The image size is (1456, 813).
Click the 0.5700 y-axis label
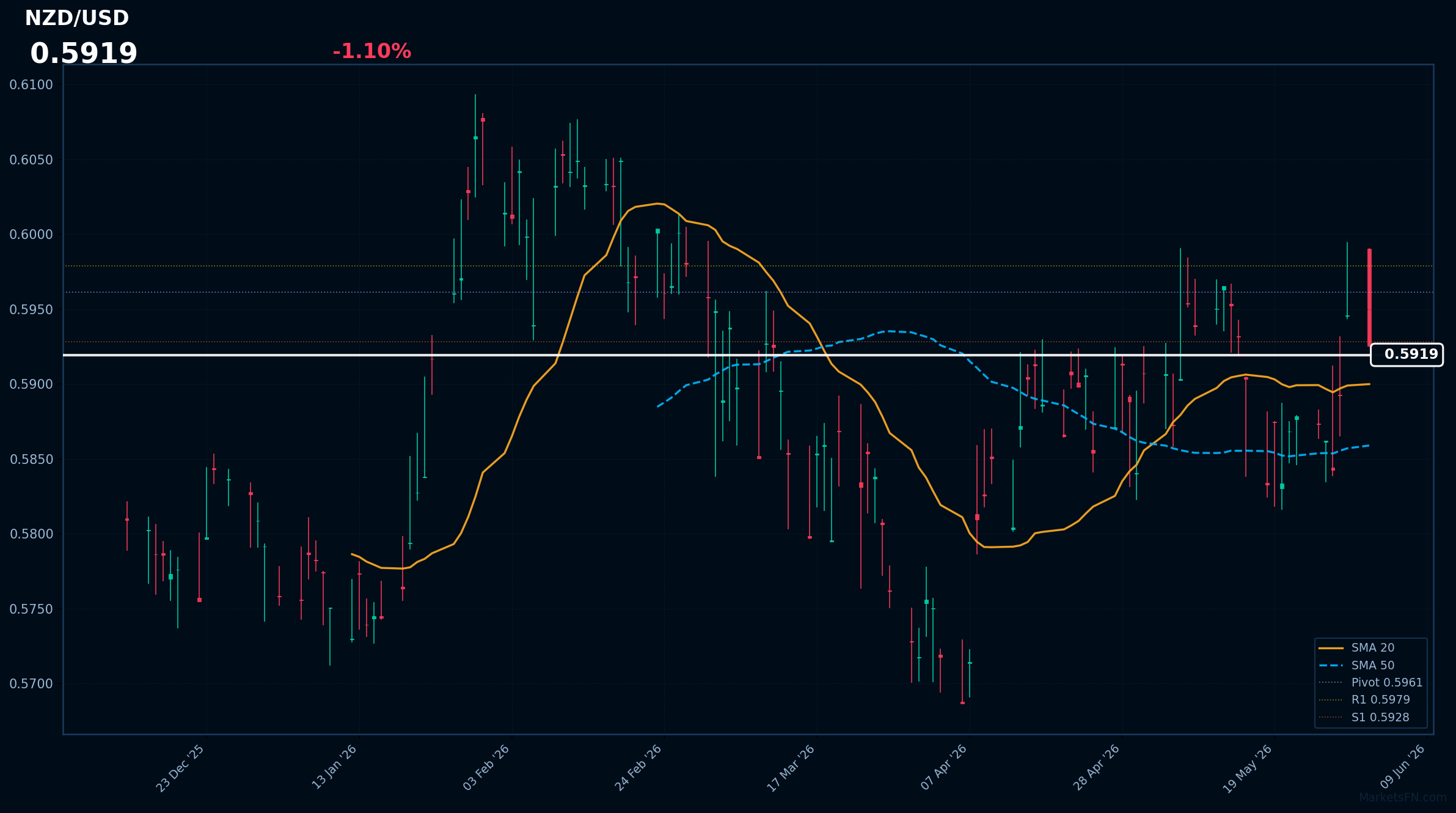(31, 684)
